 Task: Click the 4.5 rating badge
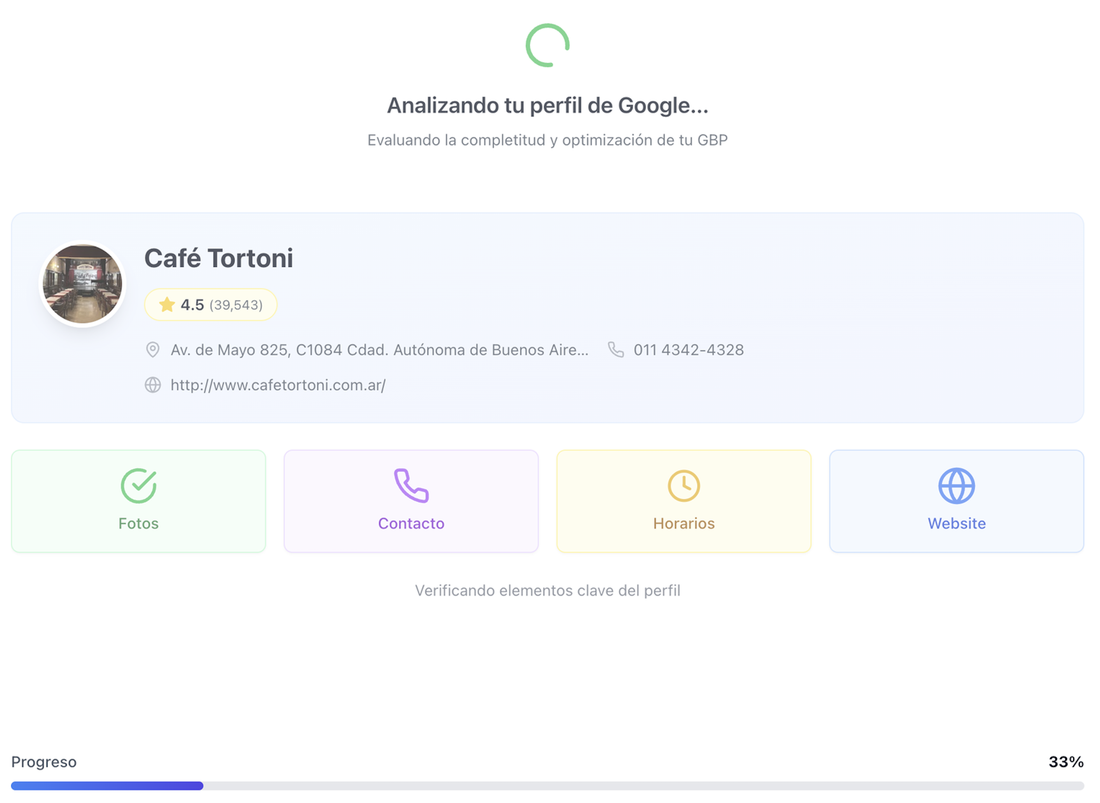click(210, 304)
